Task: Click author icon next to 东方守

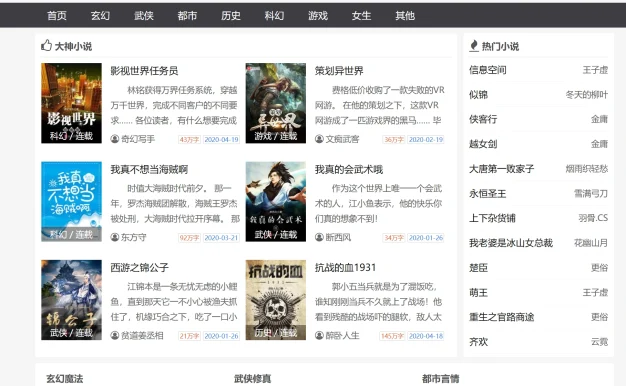Action: coord(115,237)
